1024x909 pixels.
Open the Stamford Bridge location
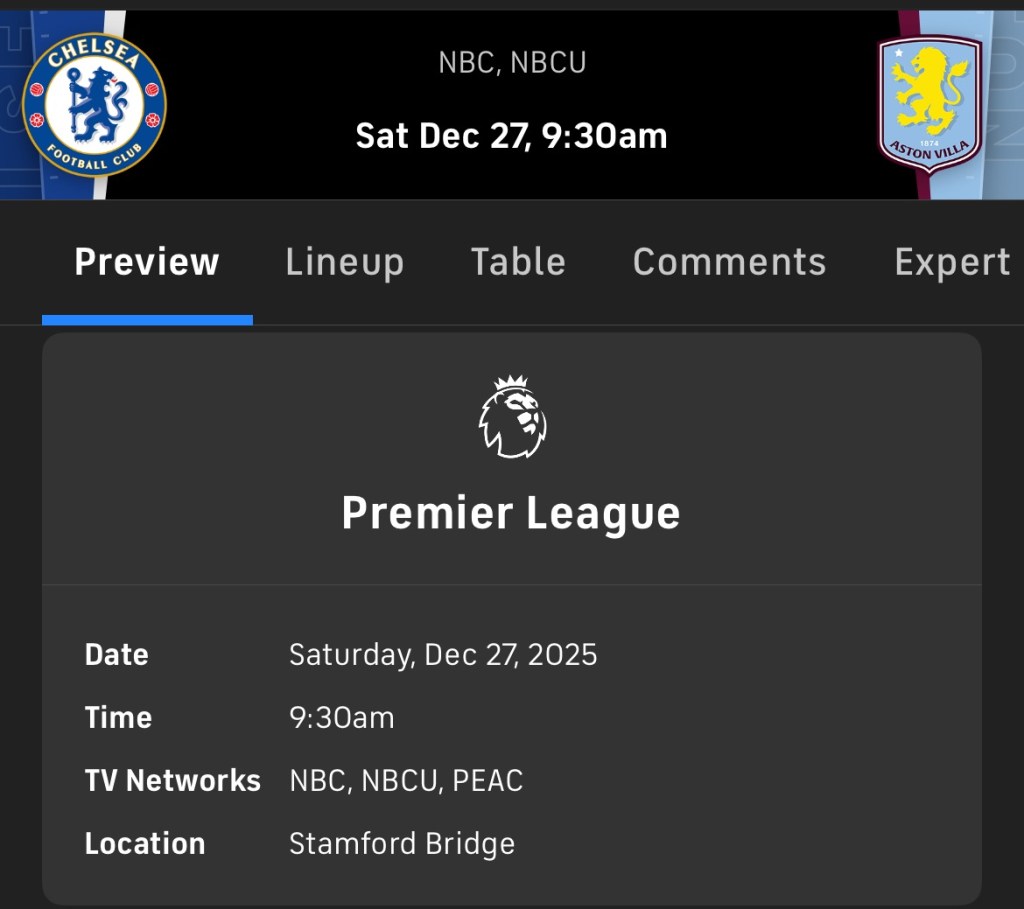click(x=402, y=844)
